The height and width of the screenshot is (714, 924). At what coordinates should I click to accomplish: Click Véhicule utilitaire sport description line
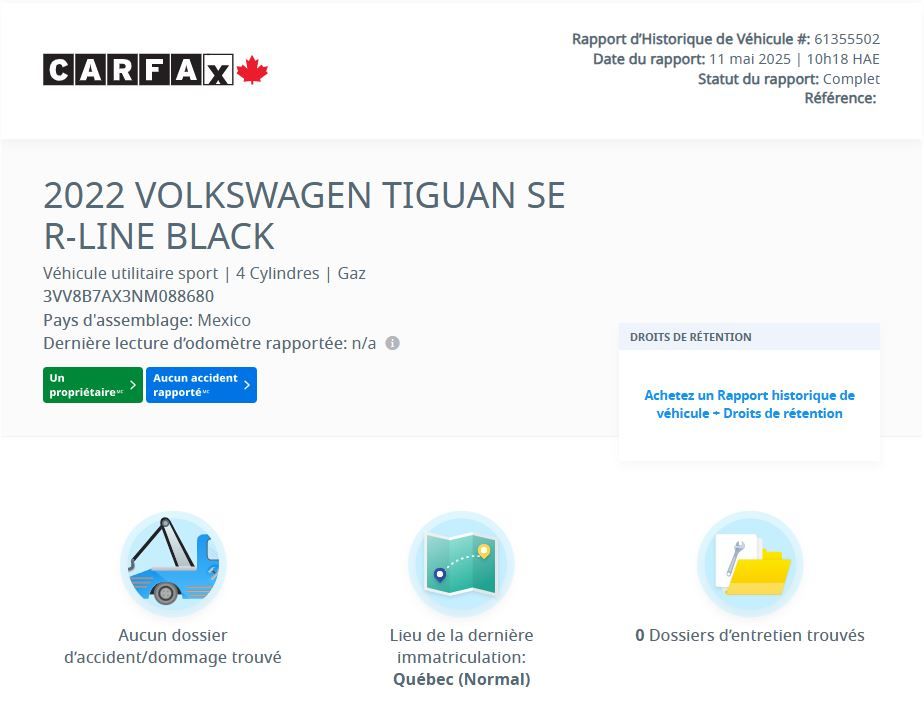pyautogui.click(x=204, y=273)
